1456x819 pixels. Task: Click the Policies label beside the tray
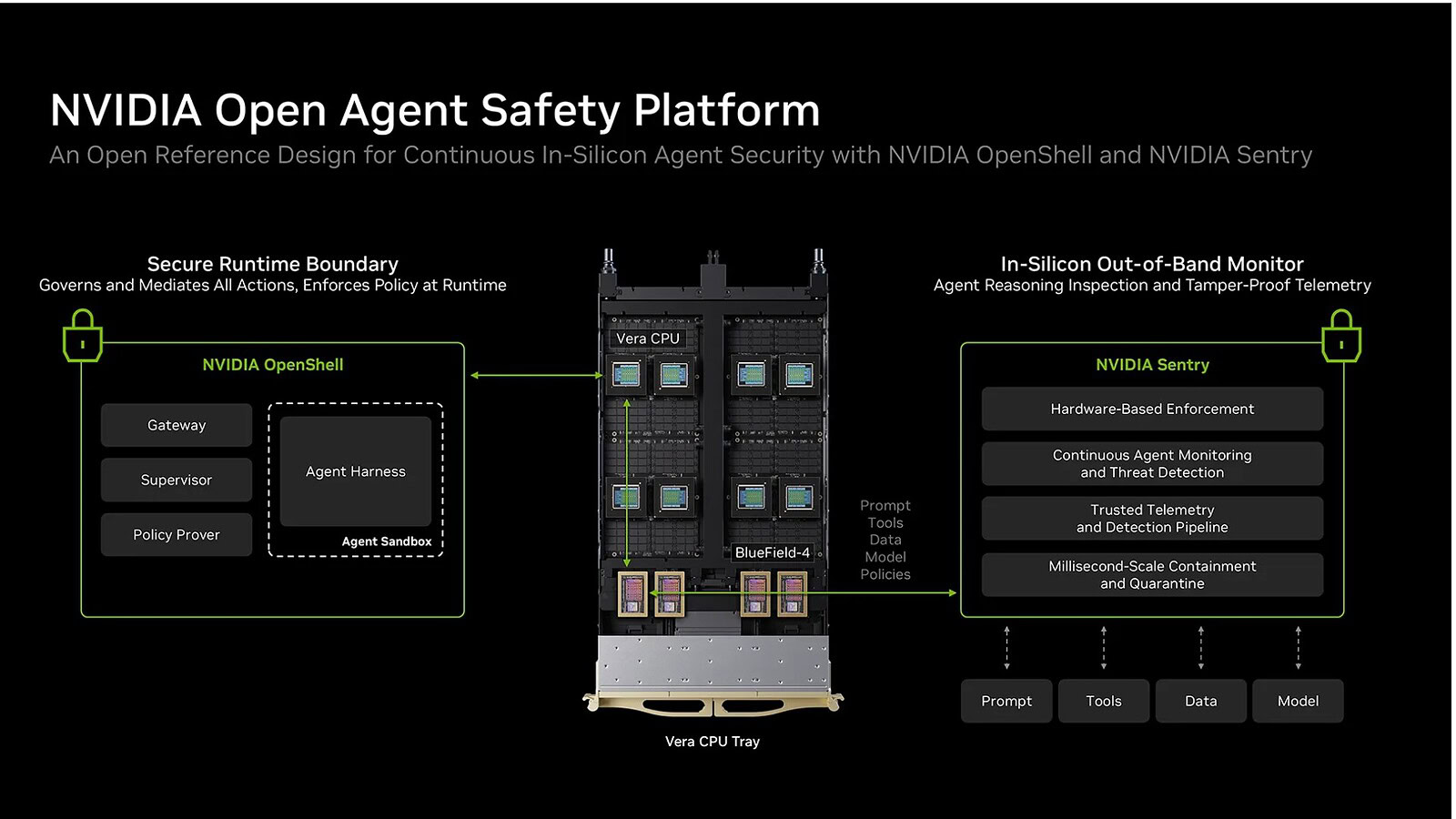coord(885,574)
